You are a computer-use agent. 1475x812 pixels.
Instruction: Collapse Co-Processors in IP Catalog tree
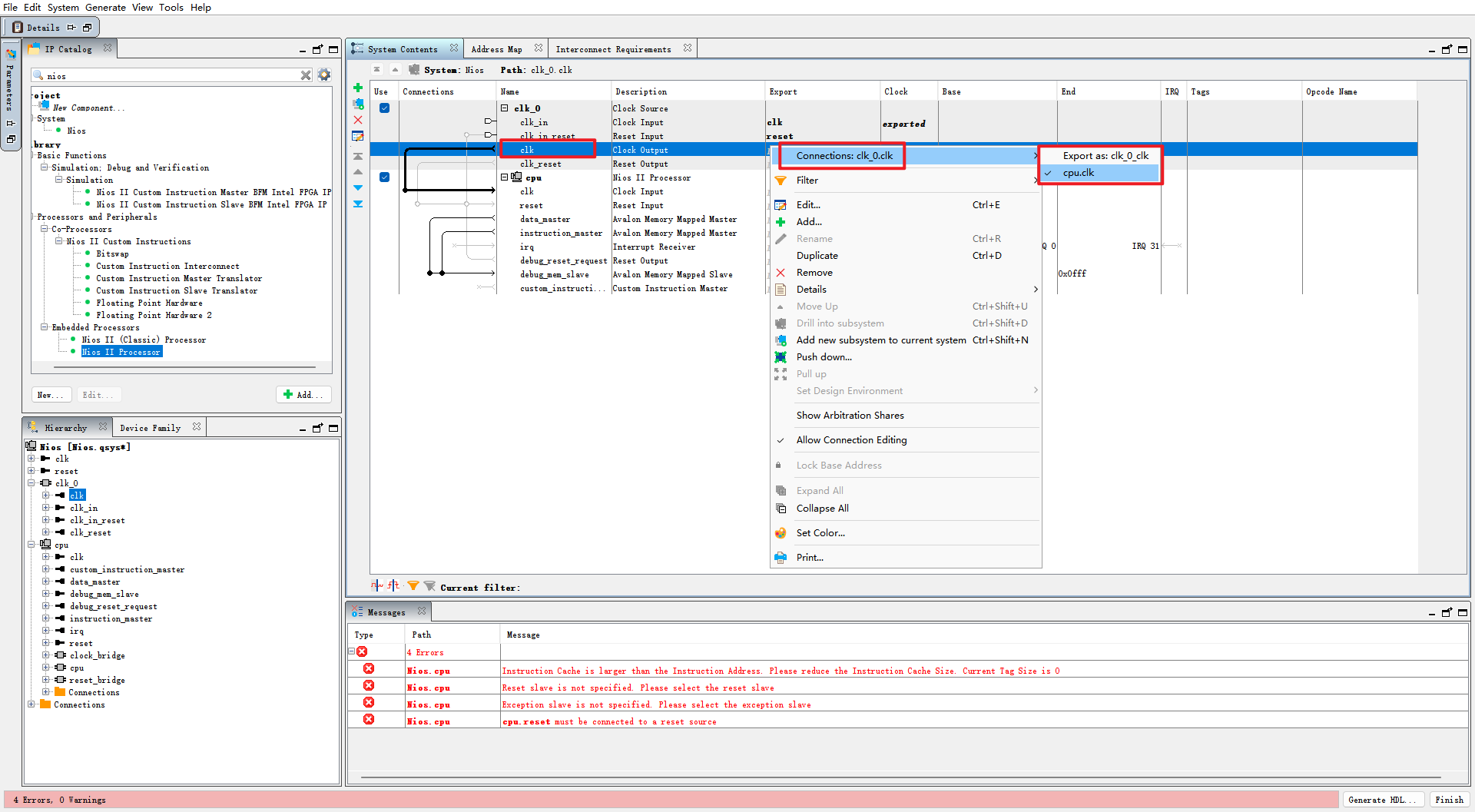44,229
